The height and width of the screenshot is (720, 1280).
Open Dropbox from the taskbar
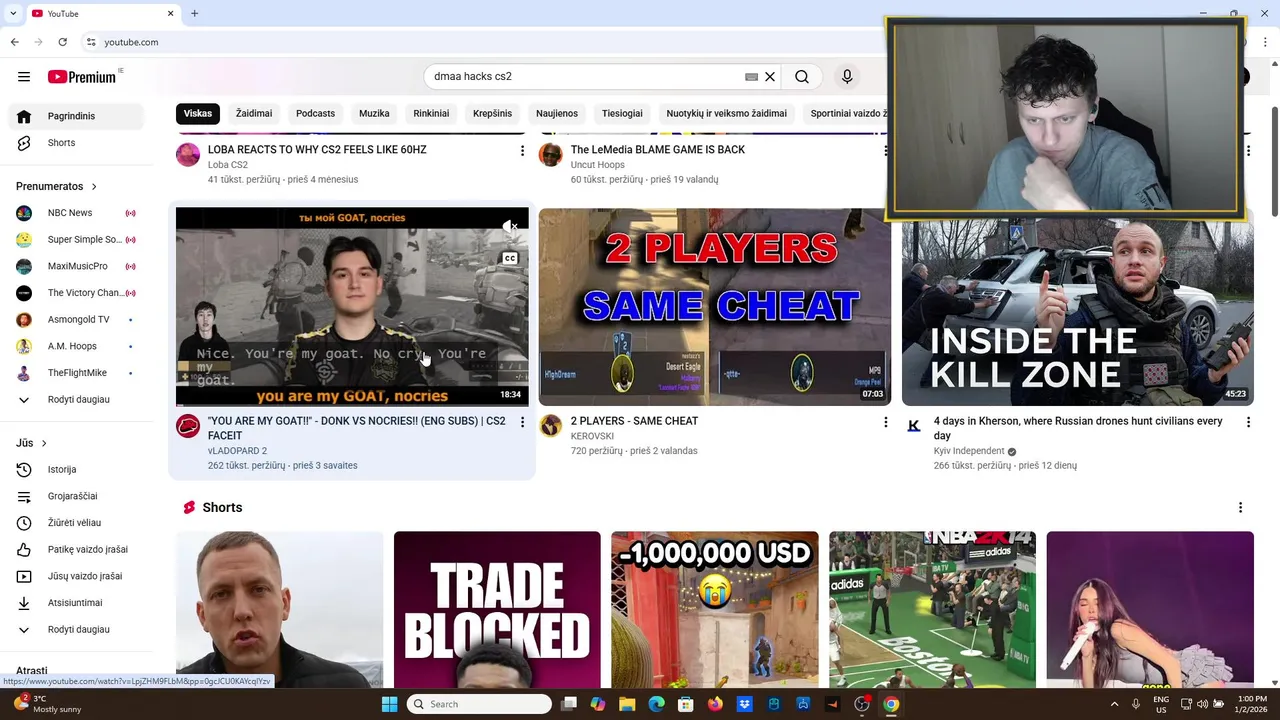[x=745, y=704]
